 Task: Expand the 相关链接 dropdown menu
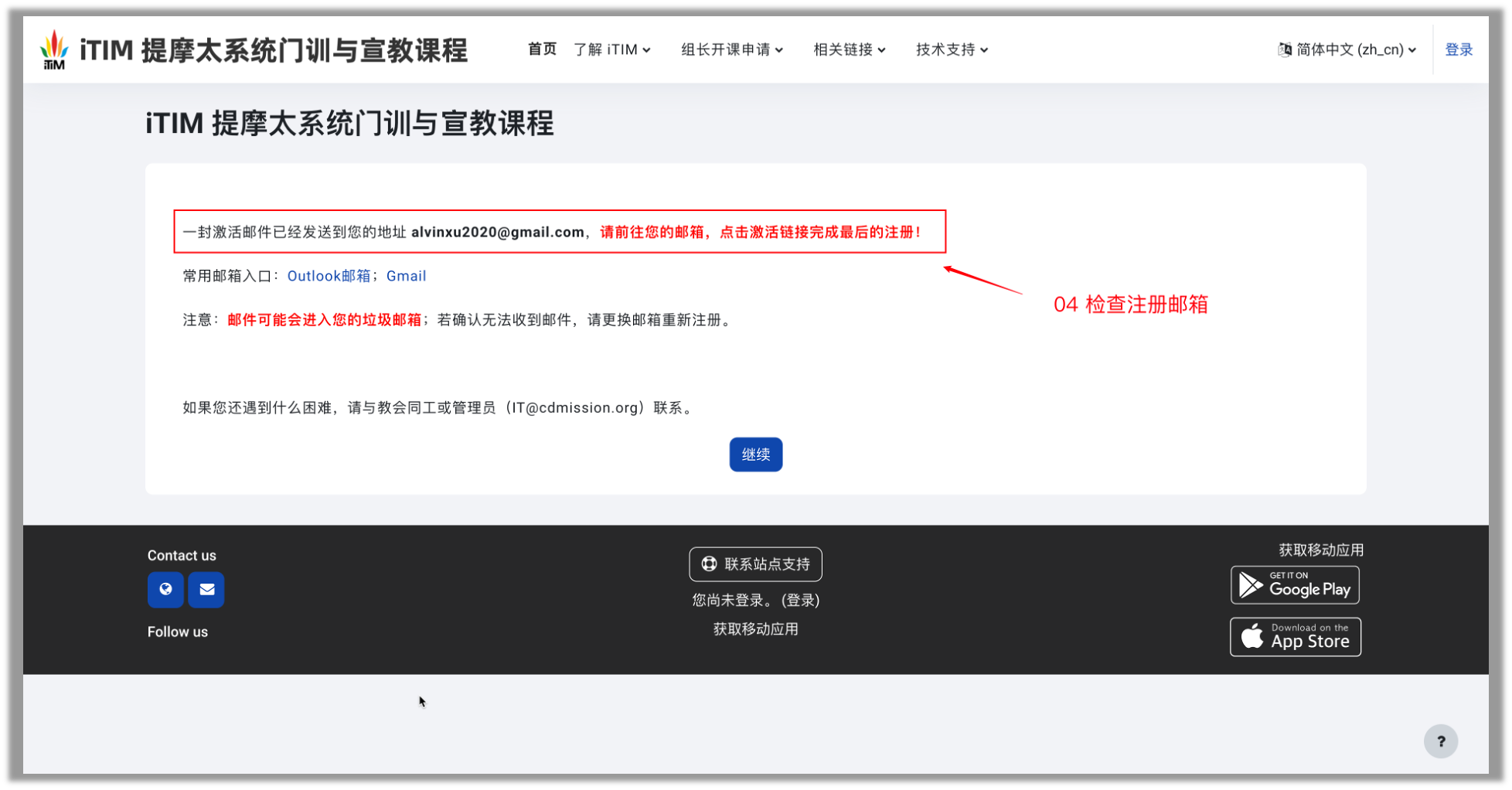(850, 49)
